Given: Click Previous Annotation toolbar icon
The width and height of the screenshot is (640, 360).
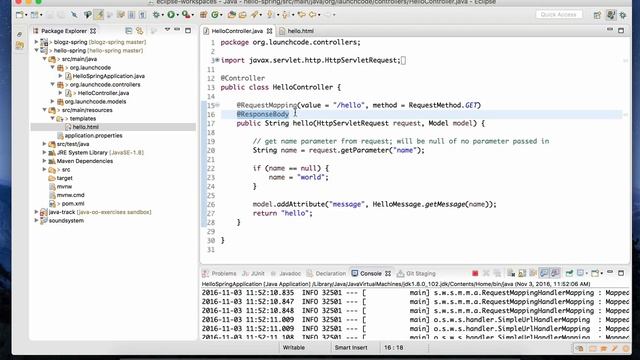Looking at the screenshot, I should (285, 15).
